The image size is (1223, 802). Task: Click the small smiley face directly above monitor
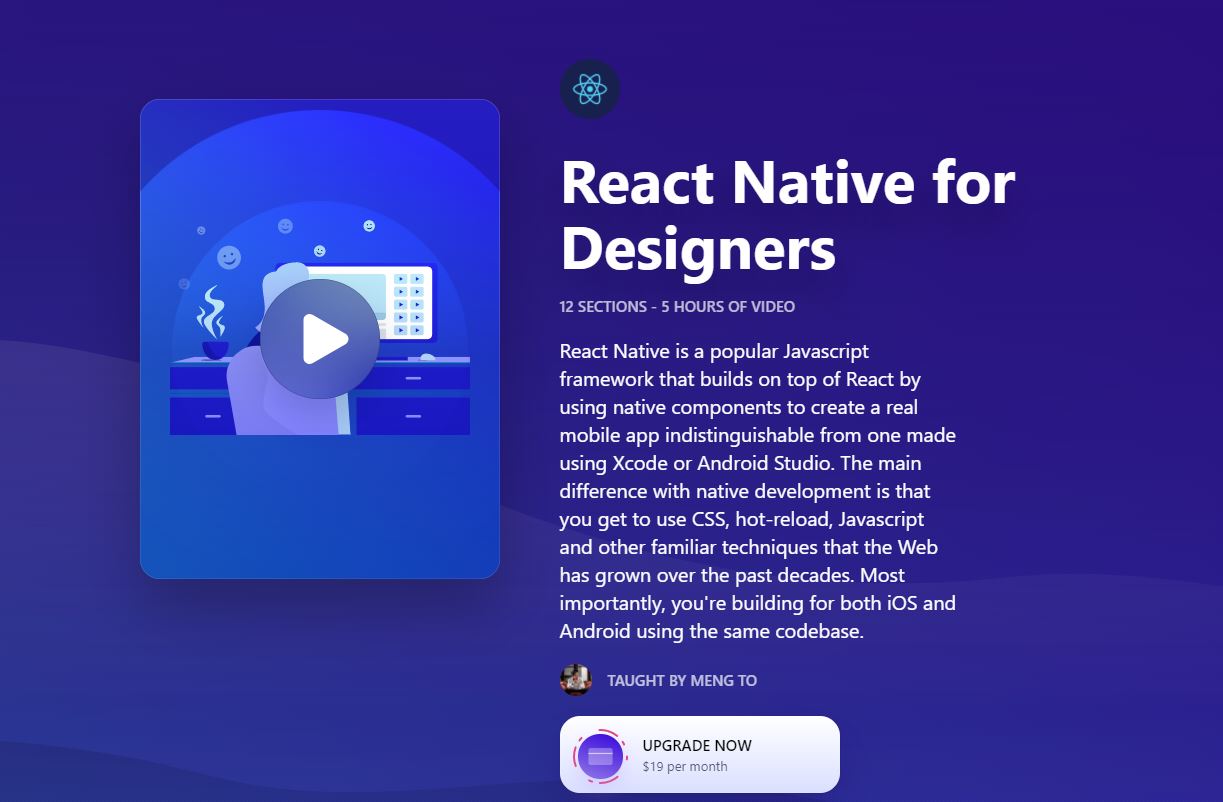(x=320, y=251)
